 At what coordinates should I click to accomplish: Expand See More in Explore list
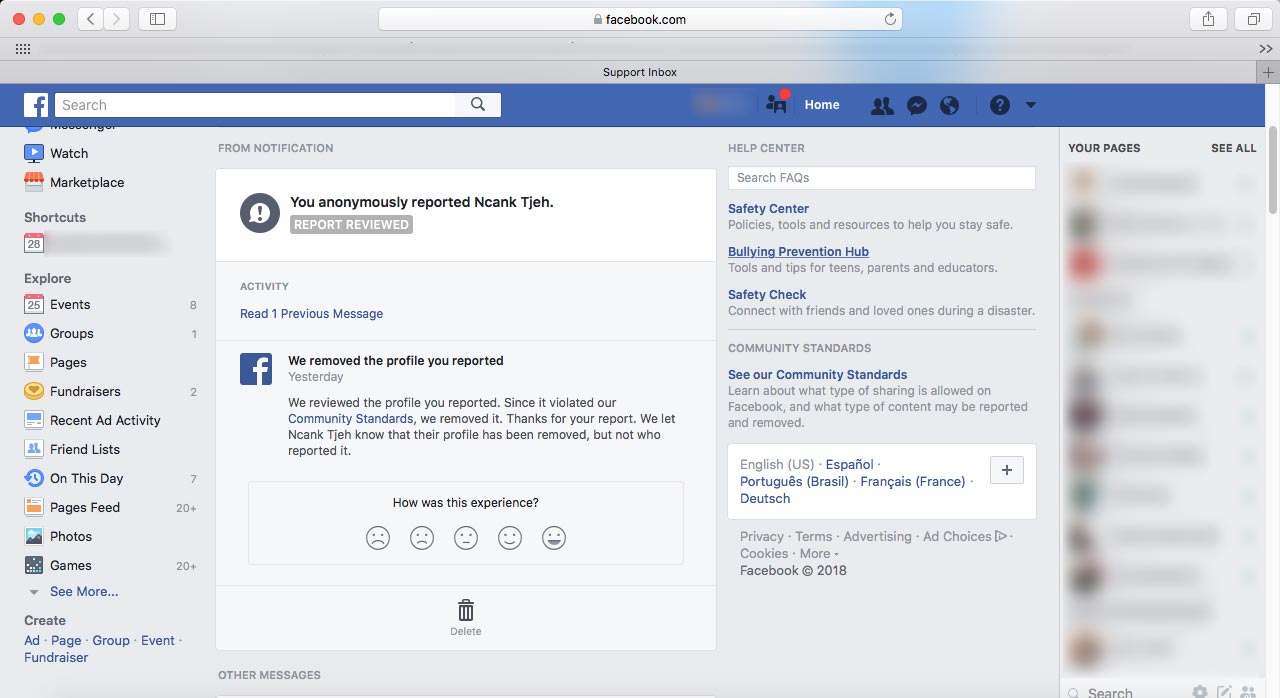point(83,592)
